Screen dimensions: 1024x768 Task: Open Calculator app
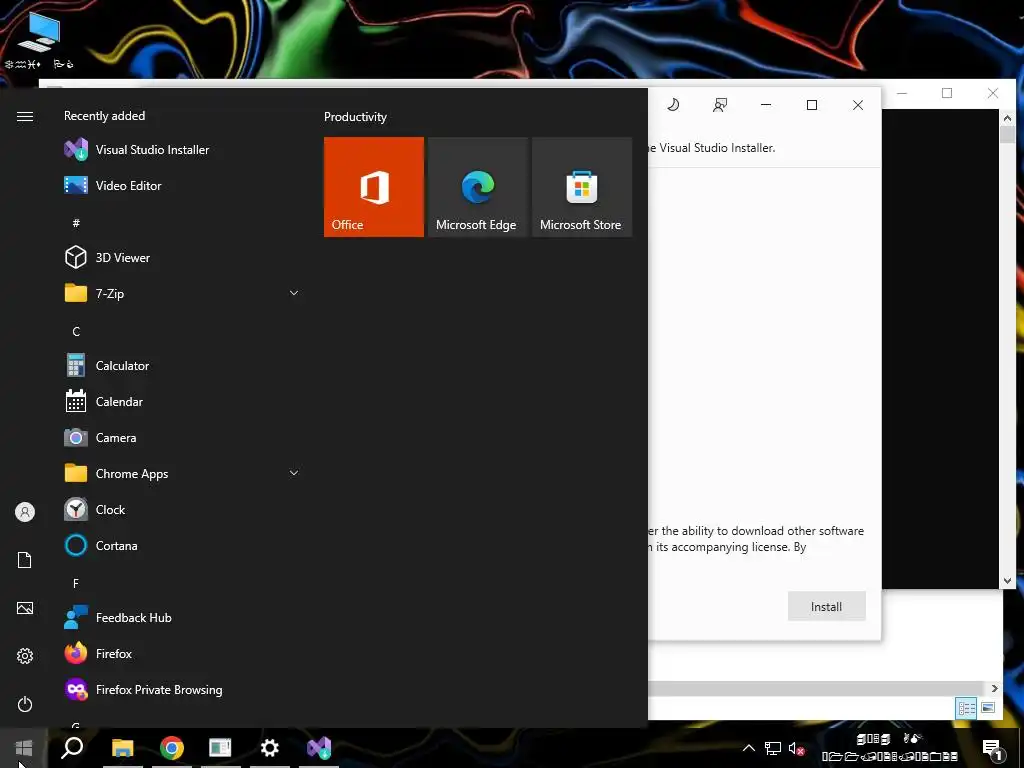tap(182, 366)
